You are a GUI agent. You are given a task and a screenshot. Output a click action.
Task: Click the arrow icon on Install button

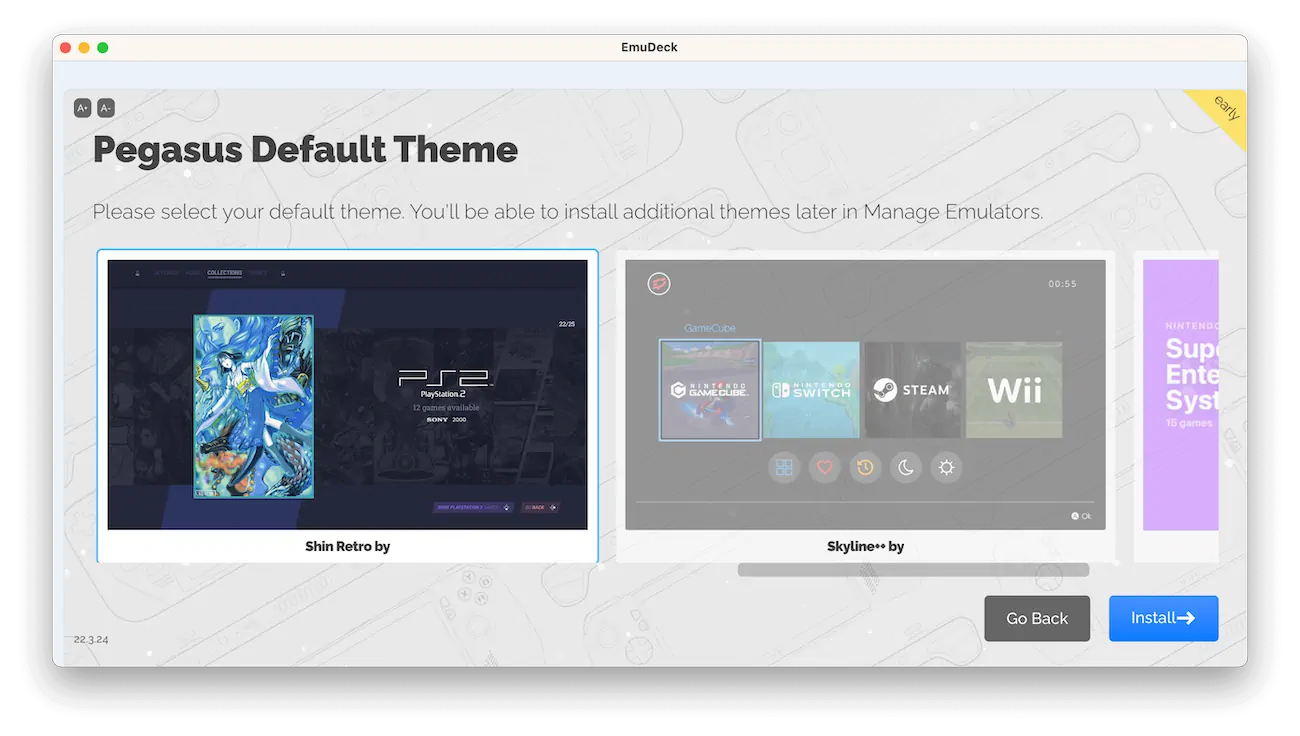tap(1186, 618)
